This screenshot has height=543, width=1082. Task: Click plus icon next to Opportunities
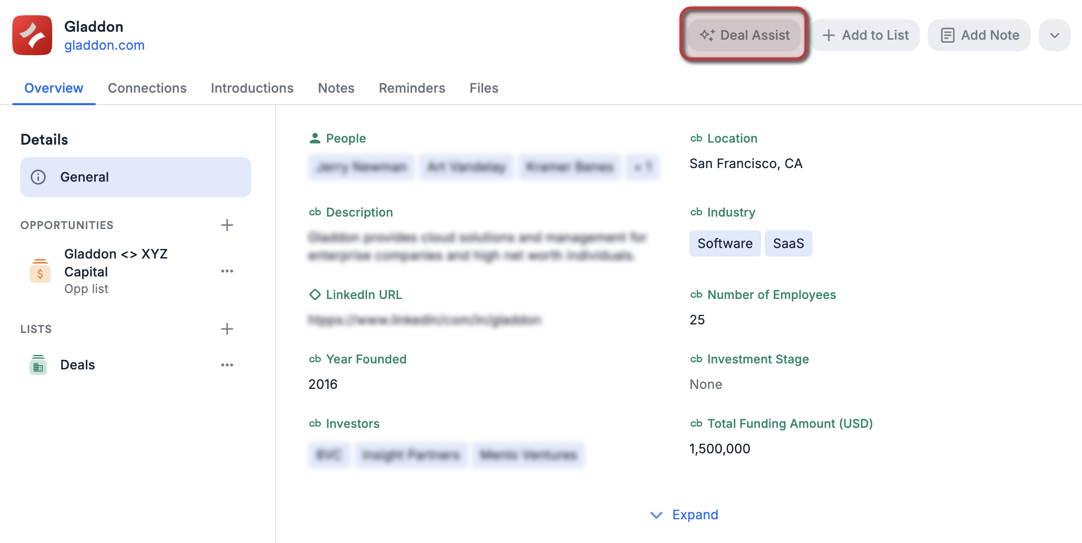(227, 225)
